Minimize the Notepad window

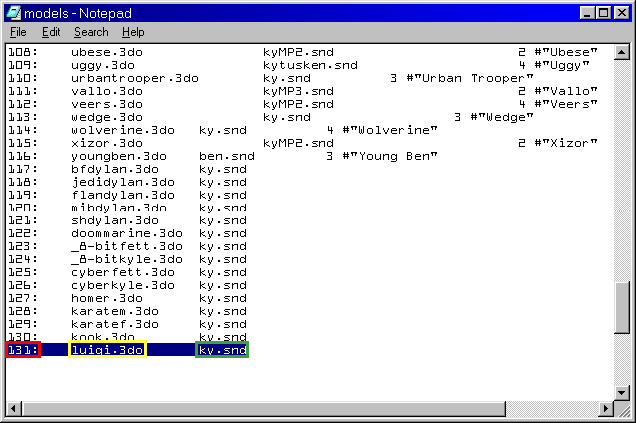tap(587, 13)
